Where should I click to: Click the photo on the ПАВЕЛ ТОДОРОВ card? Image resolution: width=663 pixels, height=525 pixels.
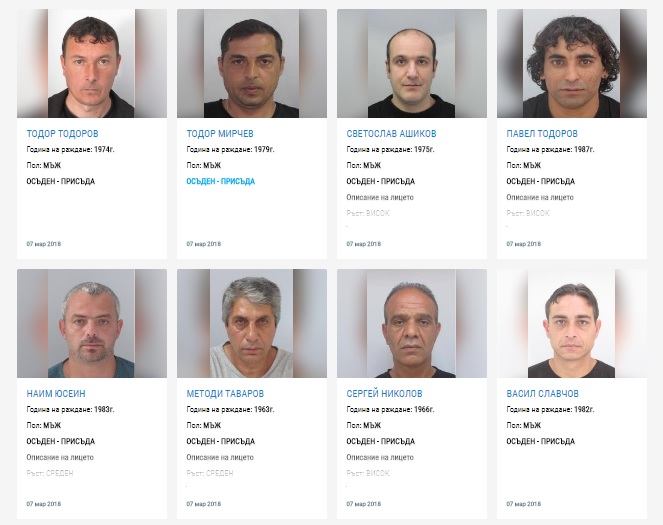572,63
